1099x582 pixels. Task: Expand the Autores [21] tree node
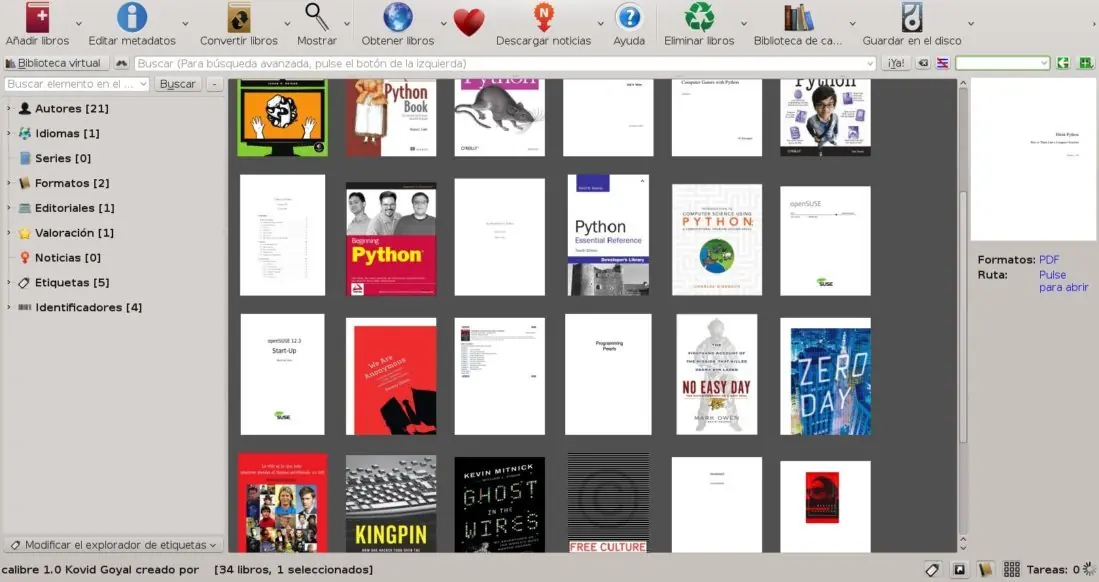[x=8, y=108]
